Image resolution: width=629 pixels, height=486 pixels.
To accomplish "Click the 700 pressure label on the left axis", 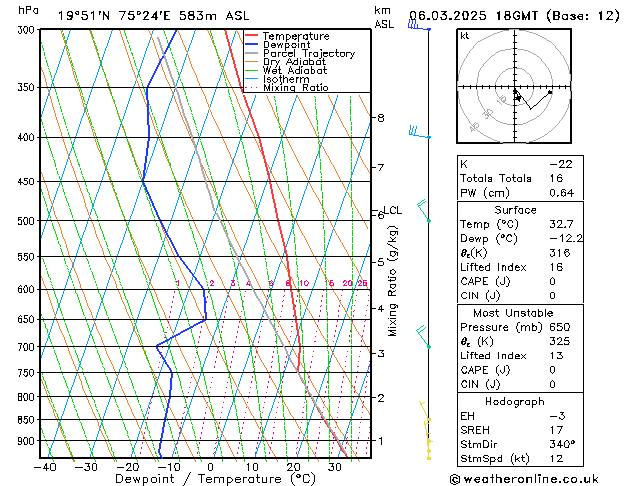I will click(28, 347).
